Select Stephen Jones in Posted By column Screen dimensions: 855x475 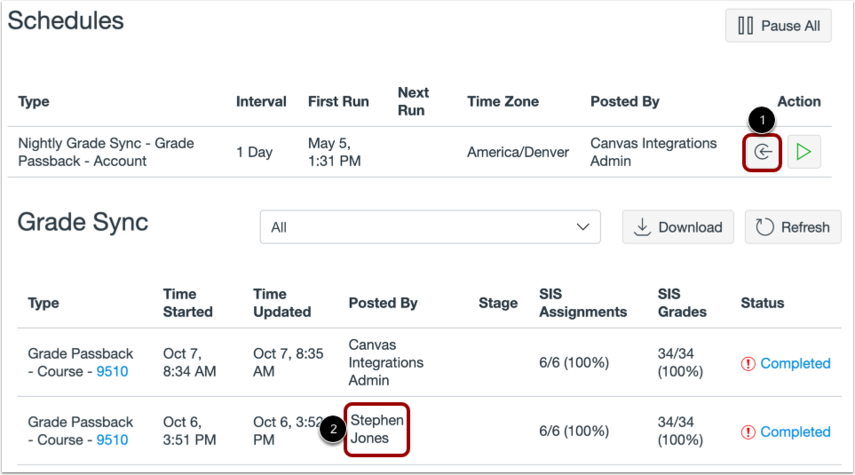pyautogui.click(x=377, y=429)
